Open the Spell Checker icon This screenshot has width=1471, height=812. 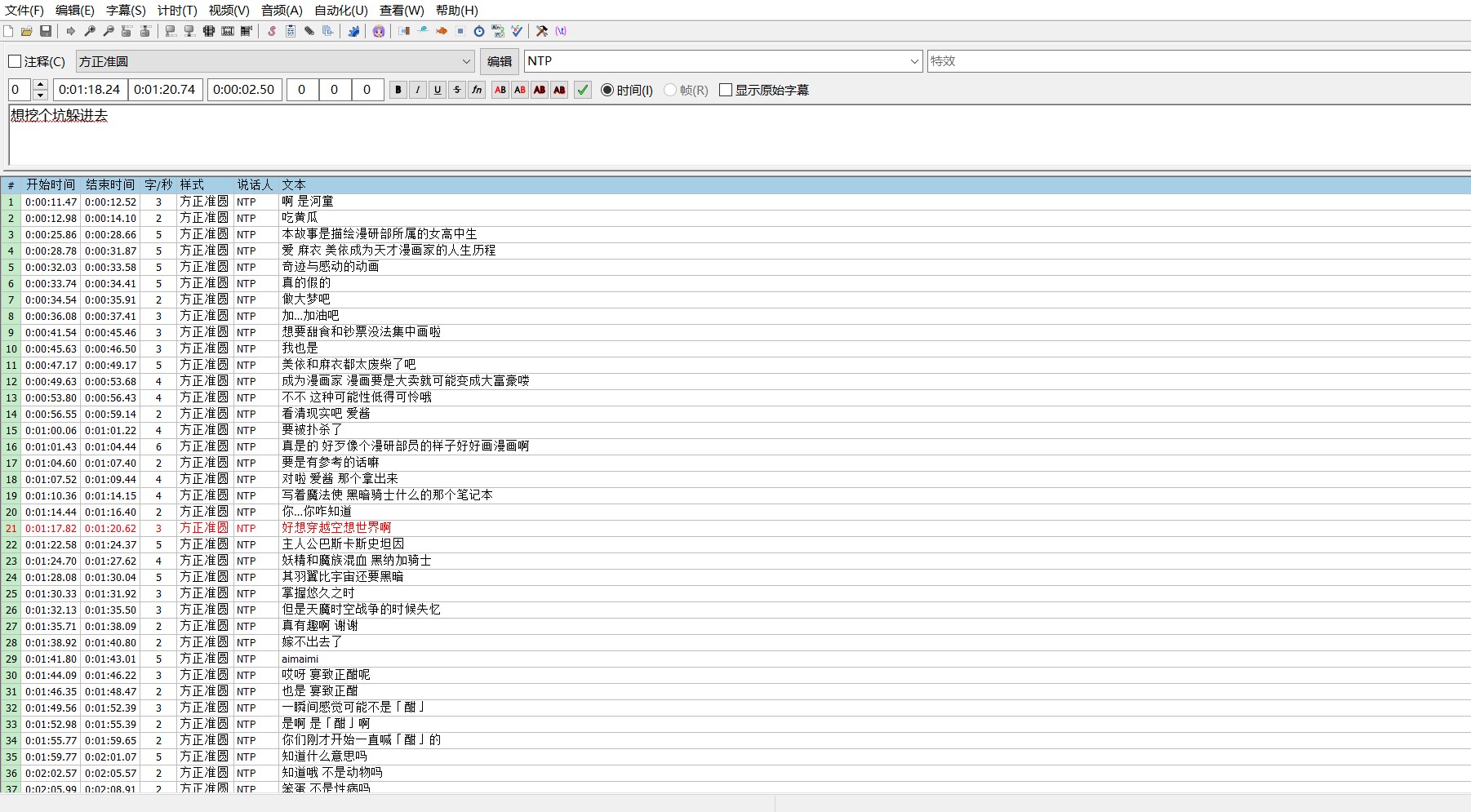pyautogui.click(x=517, y=31)
